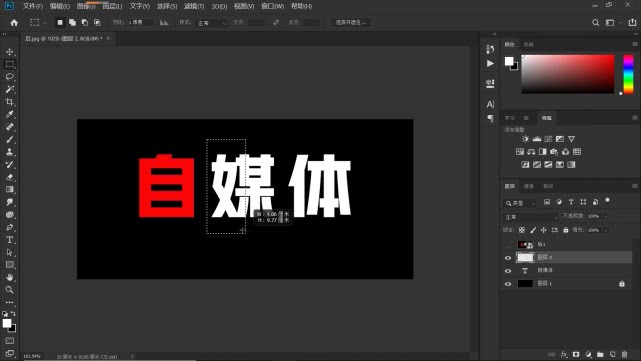Select the Eraser tool
Image resolution: width=641 pixels, height=361 pixels.
point(10,177)
